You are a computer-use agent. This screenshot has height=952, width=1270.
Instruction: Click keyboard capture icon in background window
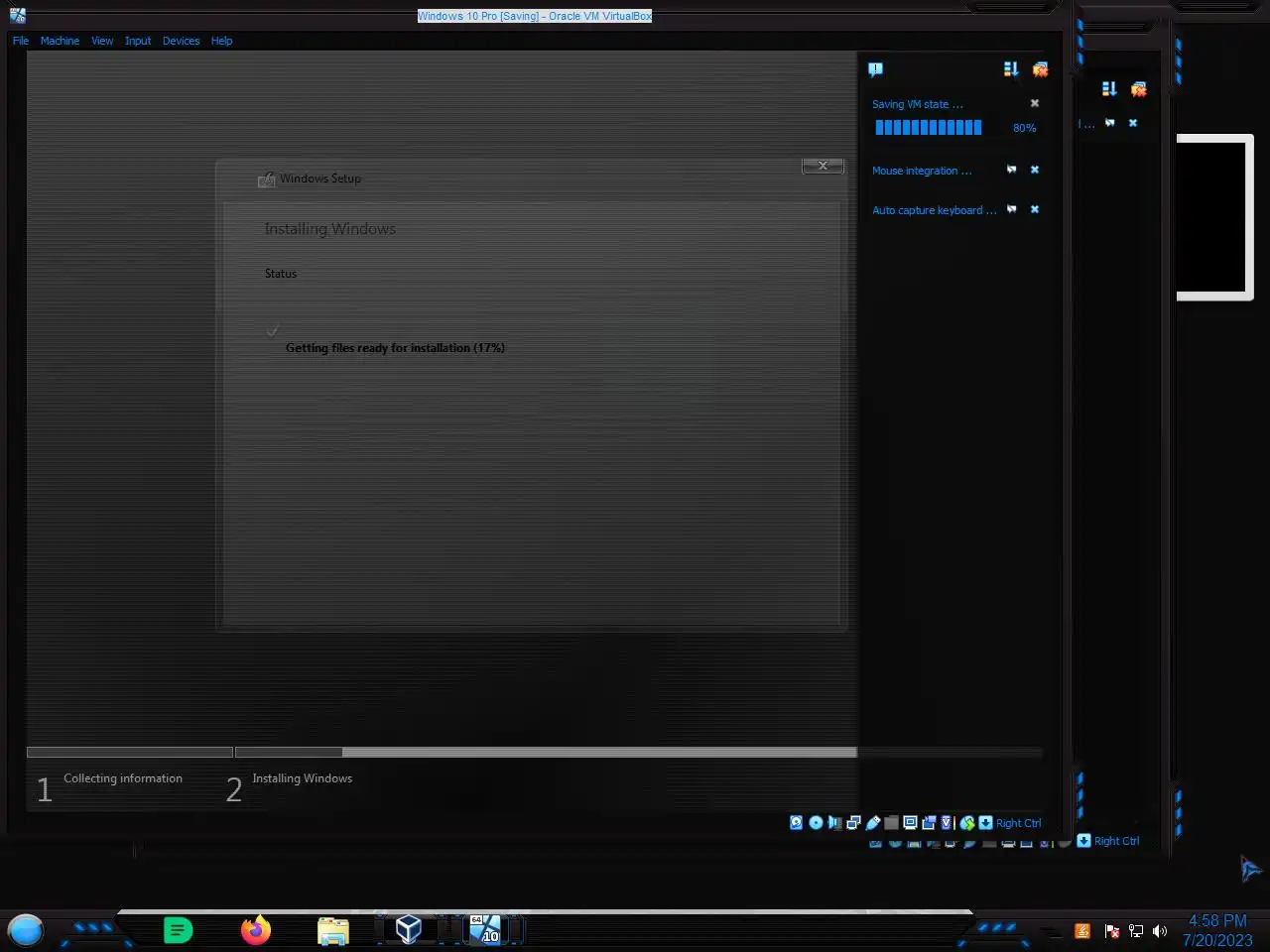pyautogui.click(x=1083, y=840)
